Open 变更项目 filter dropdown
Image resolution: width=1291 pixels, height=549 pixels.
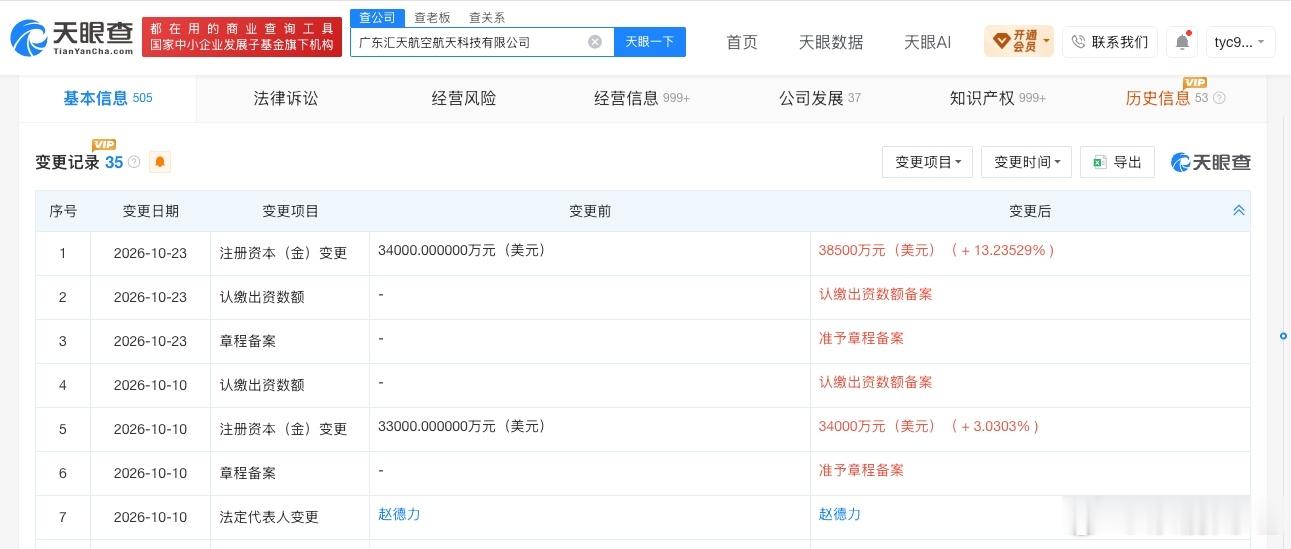tap(927, 162)
